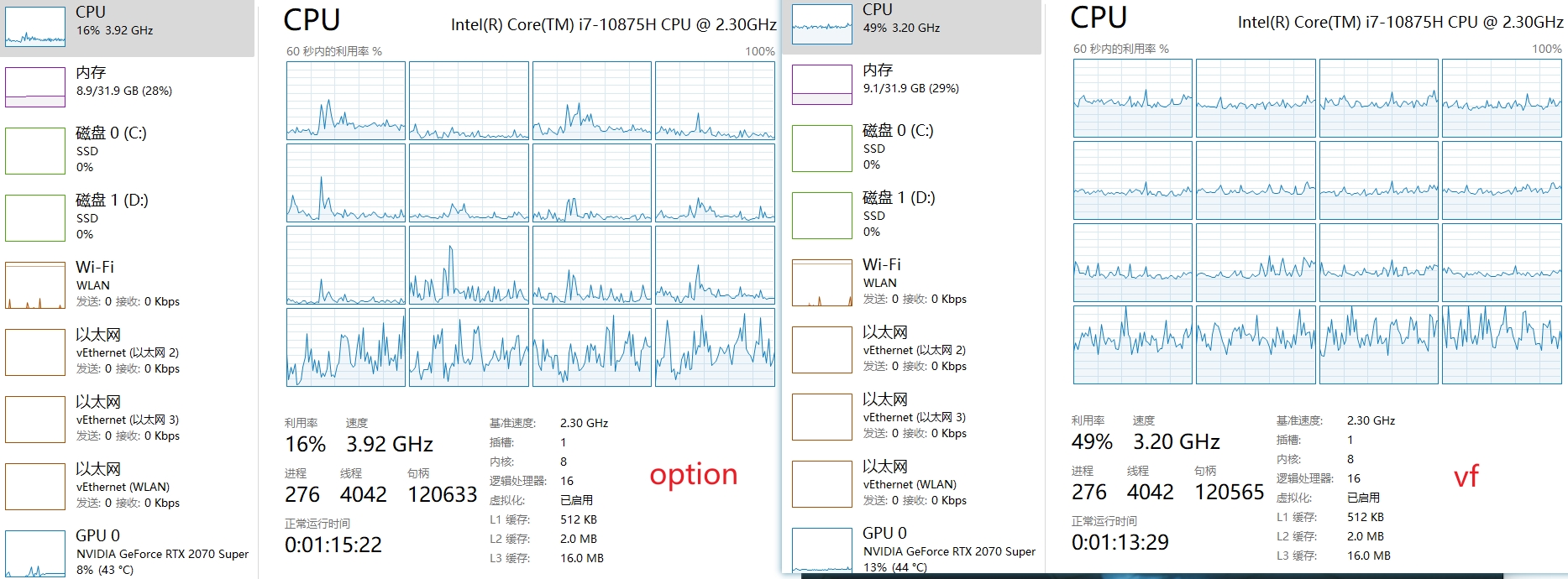Click speed value 3.92 GHz in details
This screenshot has height=579, width=1568.
(390, 444)
